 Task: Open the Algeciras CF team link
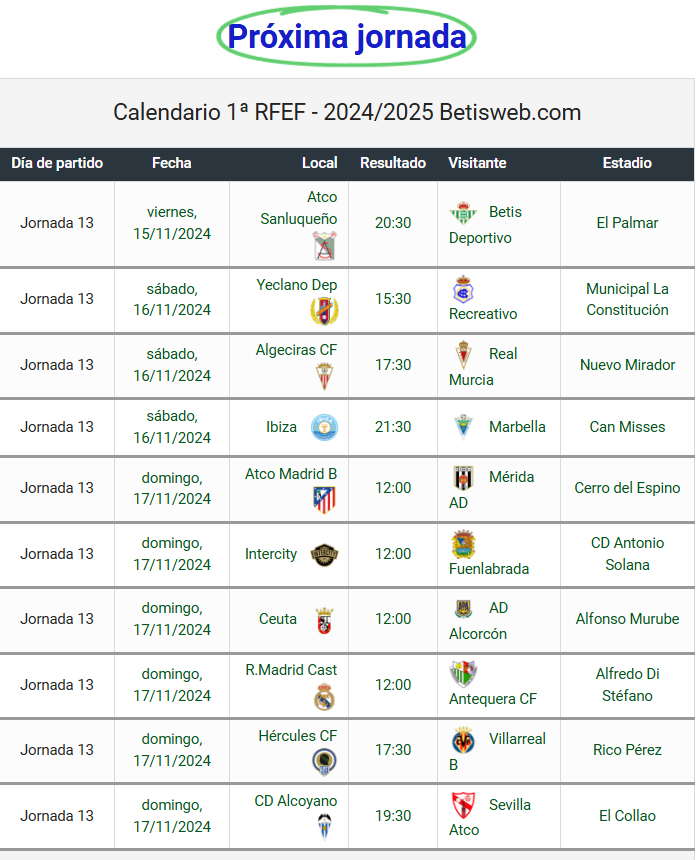click(x=296, y=349)
